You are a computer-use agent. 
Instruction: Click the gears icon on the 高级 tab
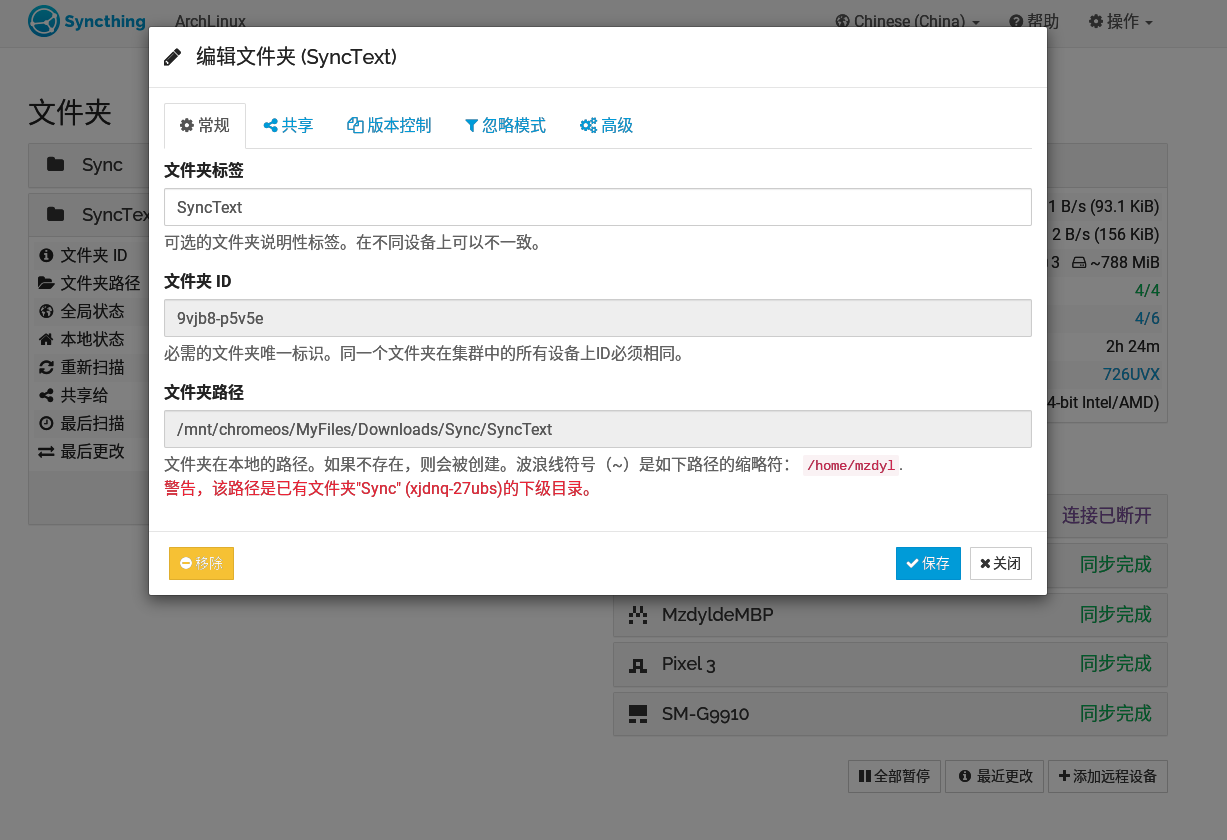coord(588,125)
